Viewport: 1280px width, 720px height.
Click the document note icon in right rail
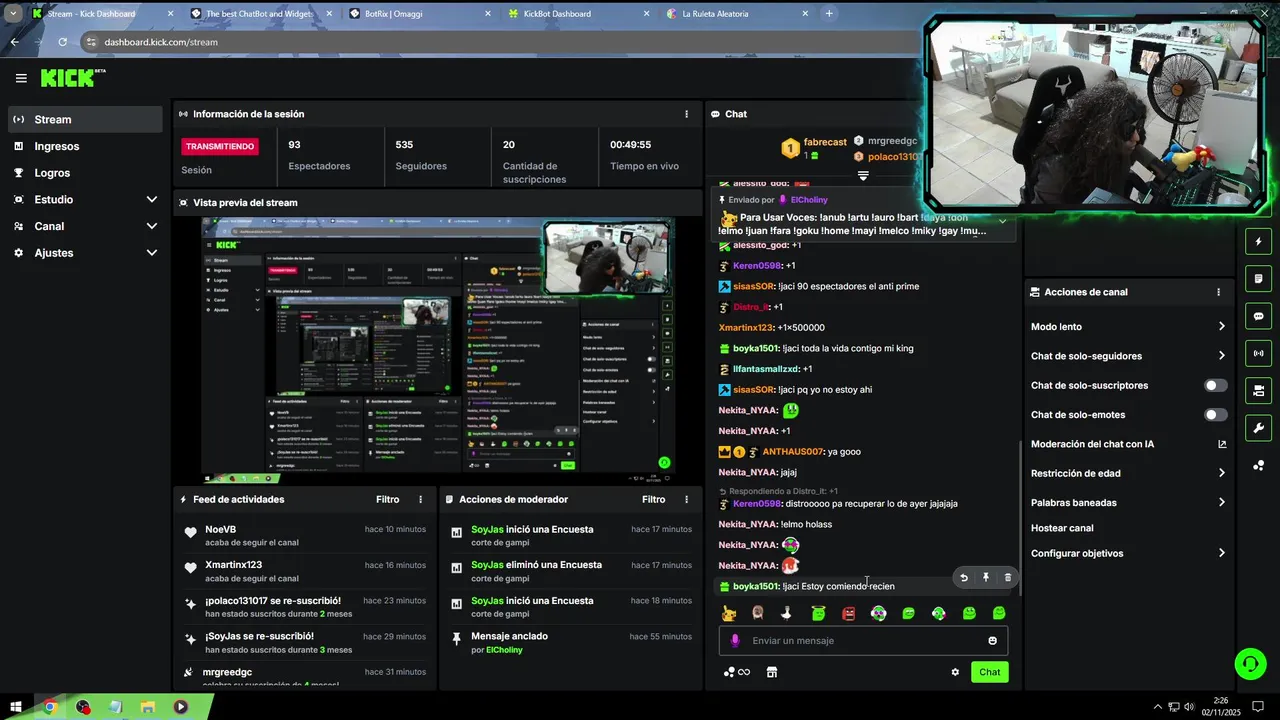pos(1258,279)
